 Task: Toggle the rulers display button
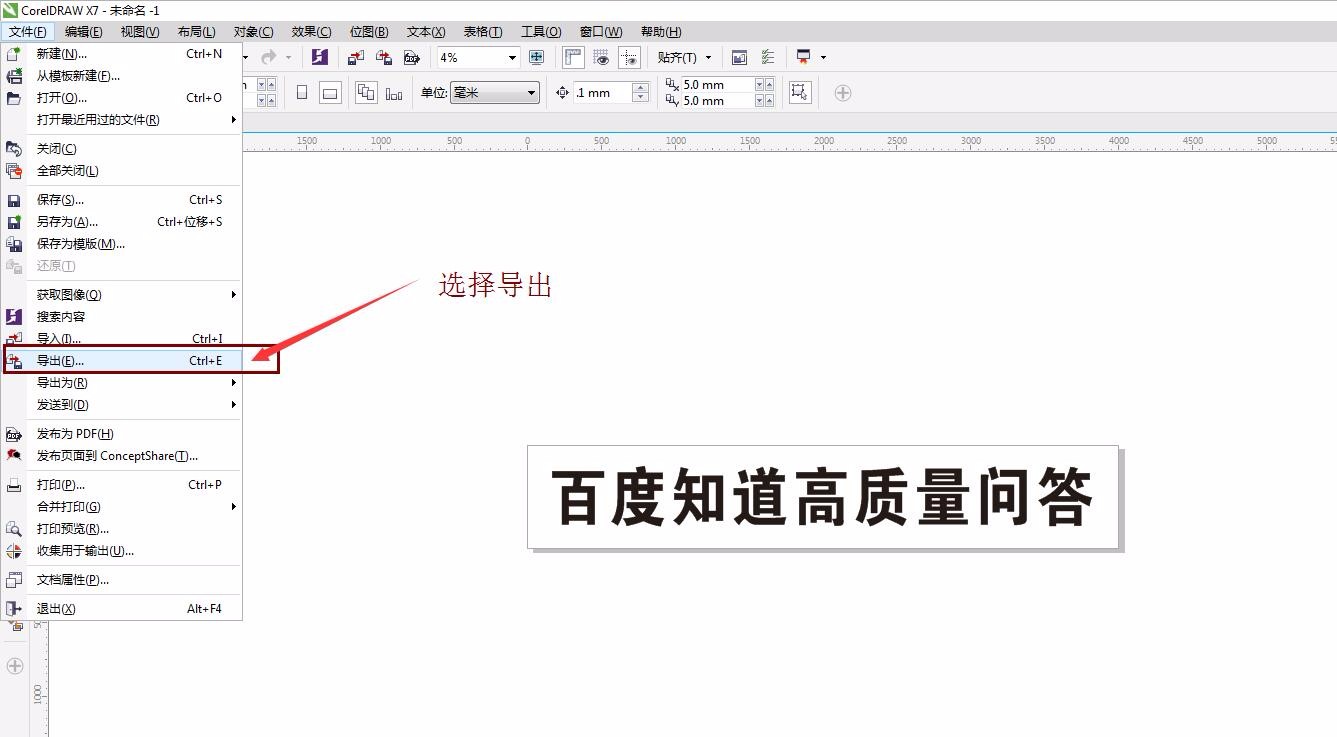pos(573,57)
